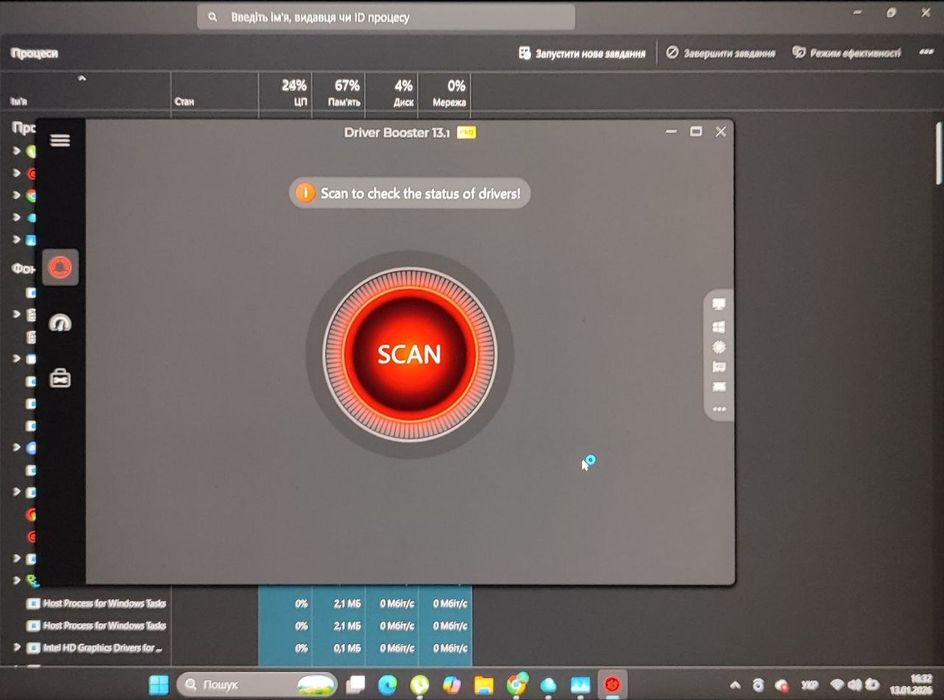The height and width of the screenshot is (700, 944).
Task: Click the fourth card-shaped icon in the right panel
Action: click(x=719, y=367)
